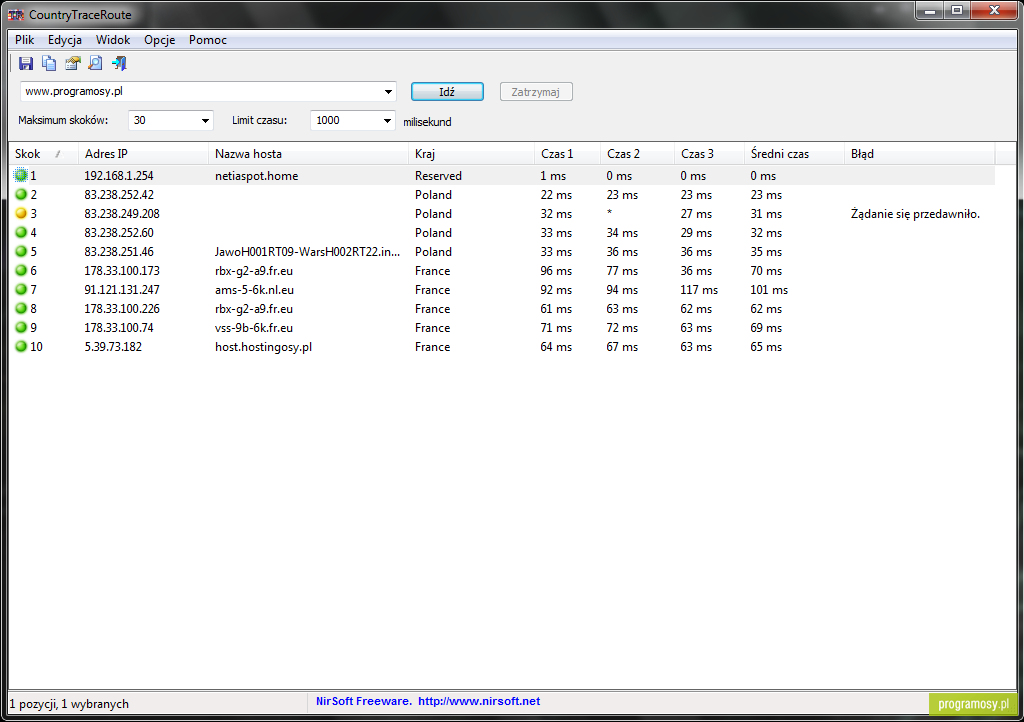Close the CountryTraceRoute window
The width and height of the screenshot is (1024, 722).
coord(995,11)
